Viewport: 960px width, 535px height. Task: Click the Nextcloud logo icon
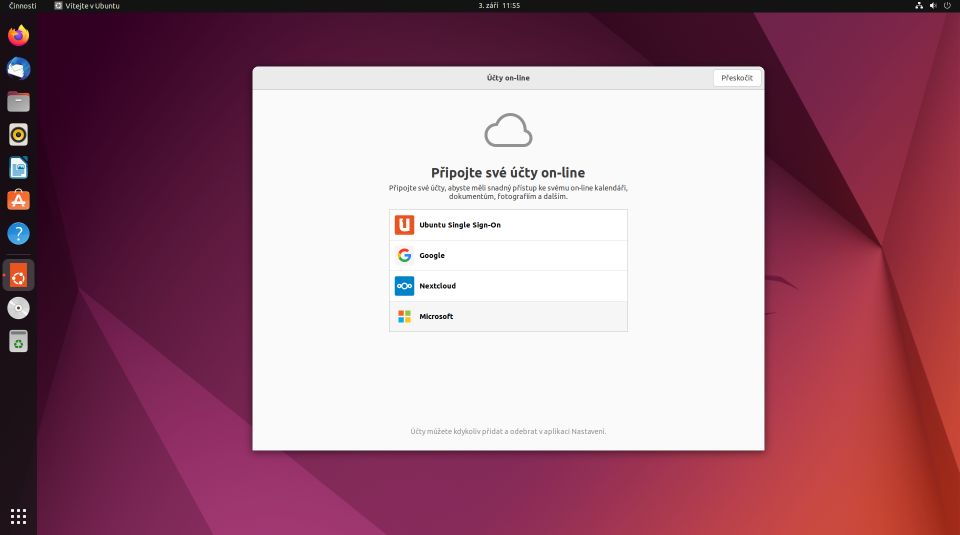tap(404, 286)
